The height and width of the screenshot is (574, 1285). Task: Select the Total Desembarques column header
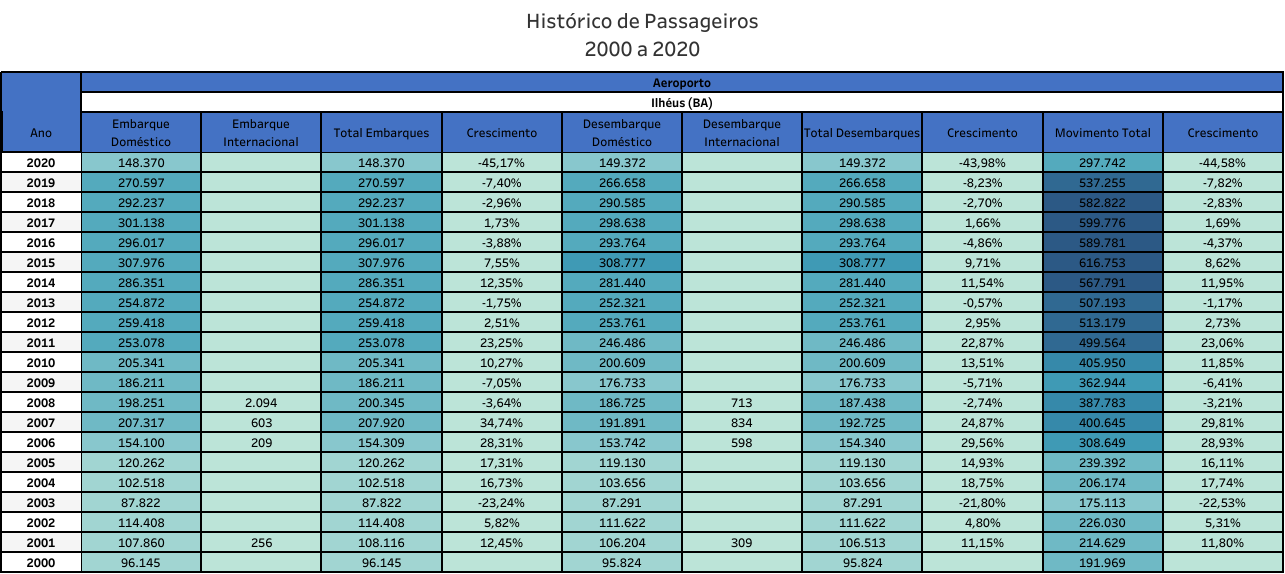862,132
